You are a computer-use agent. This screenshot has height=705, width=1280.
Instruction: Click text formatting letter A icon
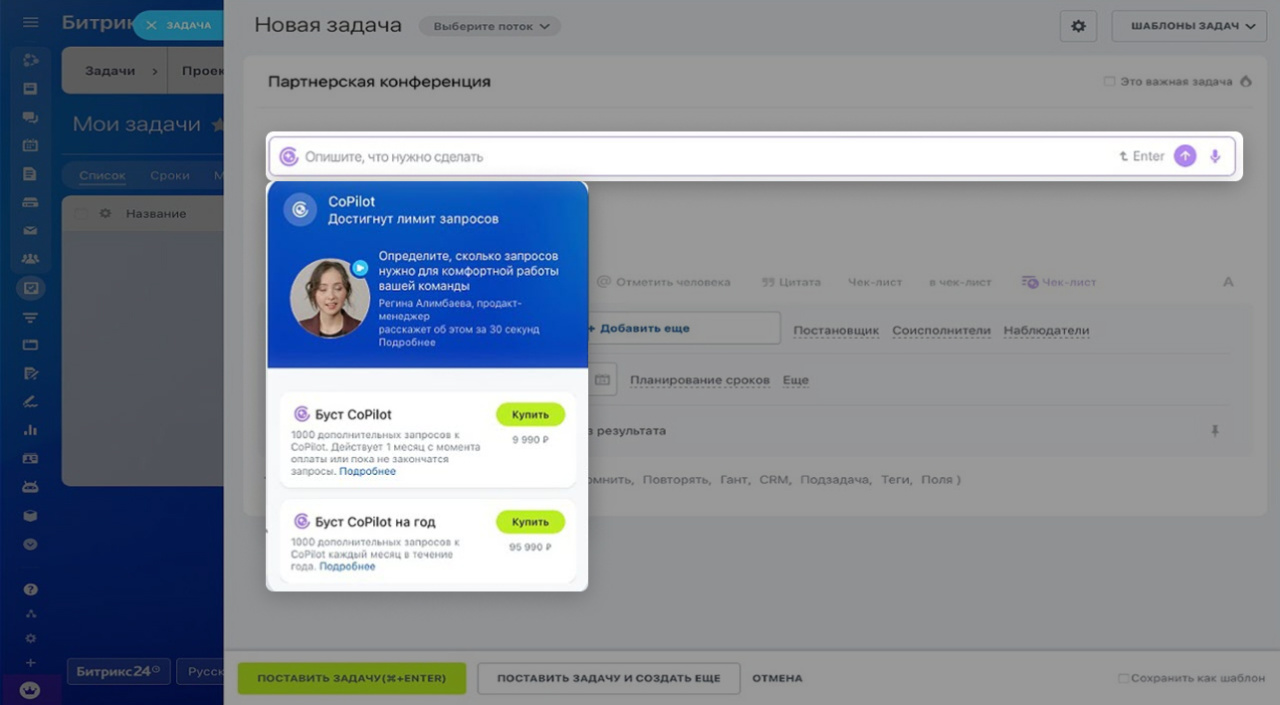pos(1228,282)
